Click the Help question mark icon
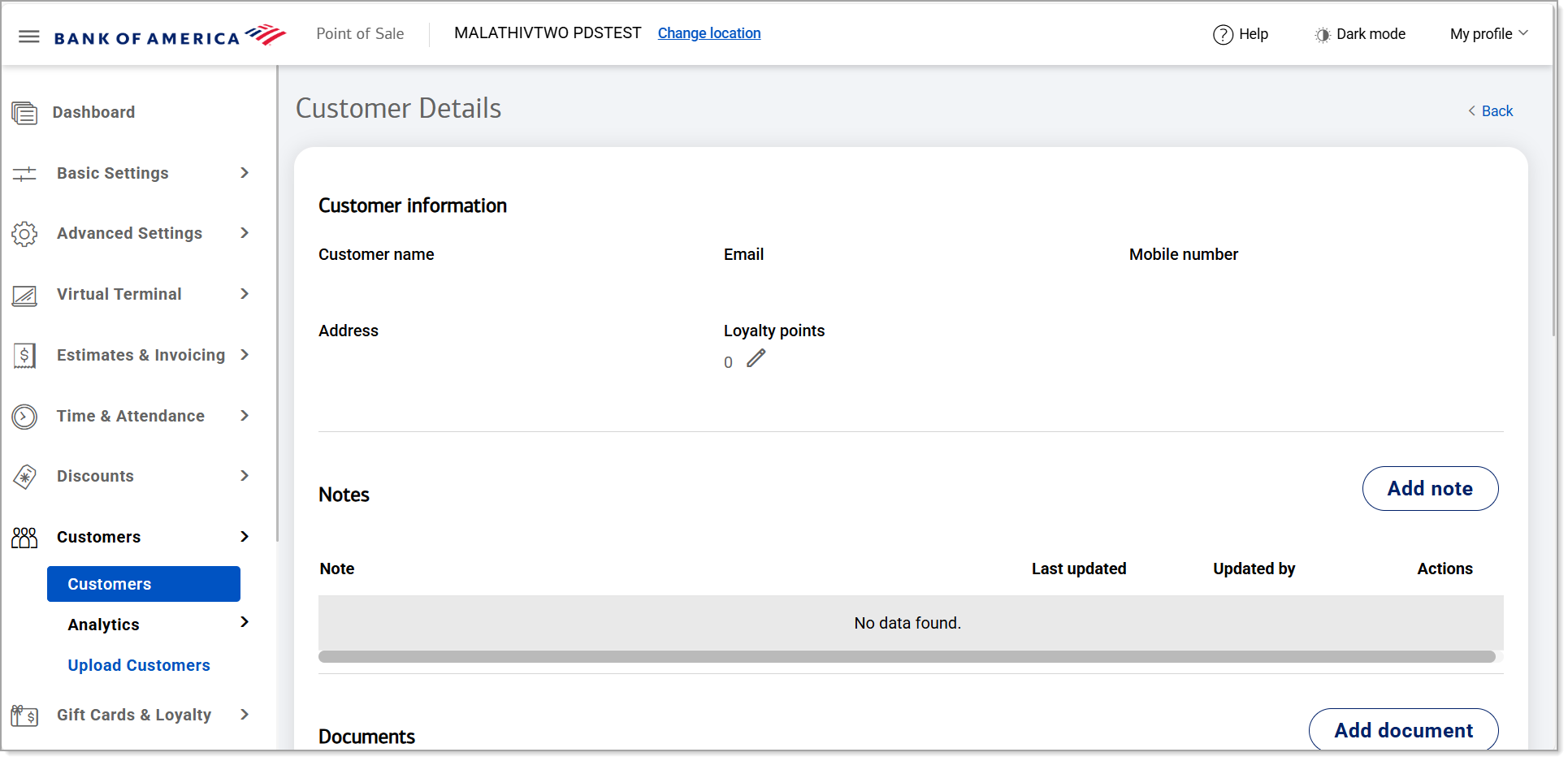The width and height of the screenshot is (1568, 761). pyautogui.click(x=1223, y=34)
